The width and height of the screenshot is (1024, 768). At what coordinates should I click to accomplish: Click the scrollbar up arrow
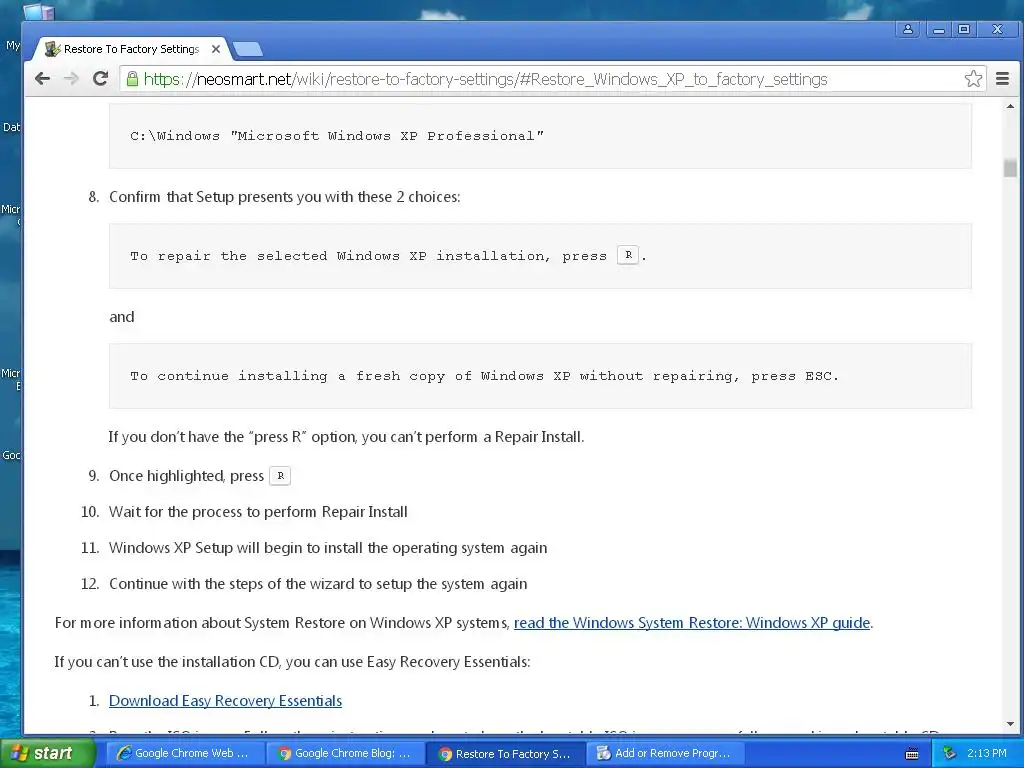(x=1010, y=106)
